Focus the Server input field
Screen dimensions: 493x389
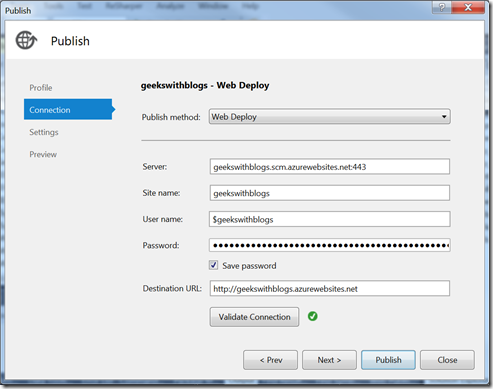click(330, 167)
